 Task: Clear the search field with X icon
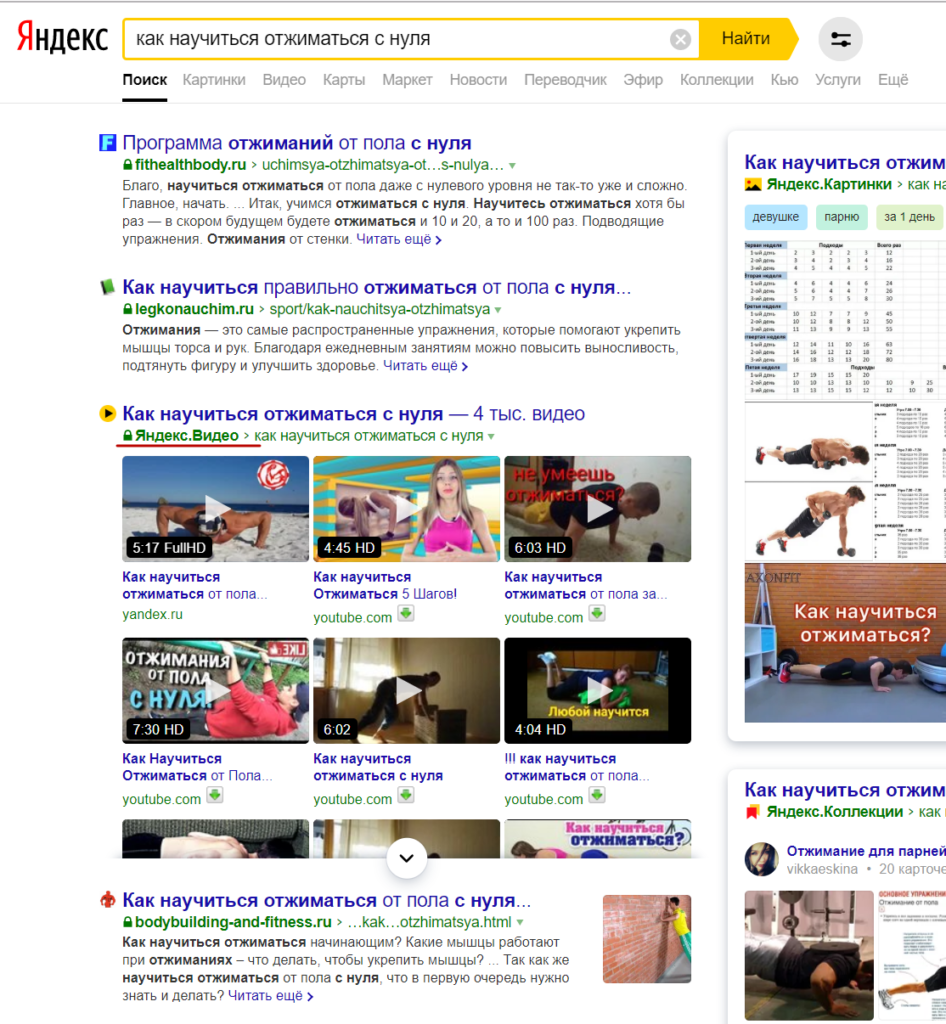680,40
